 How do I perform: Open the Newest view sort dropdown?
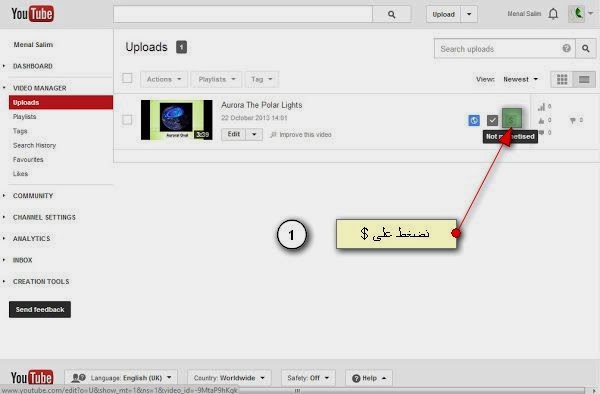(520, 79)
